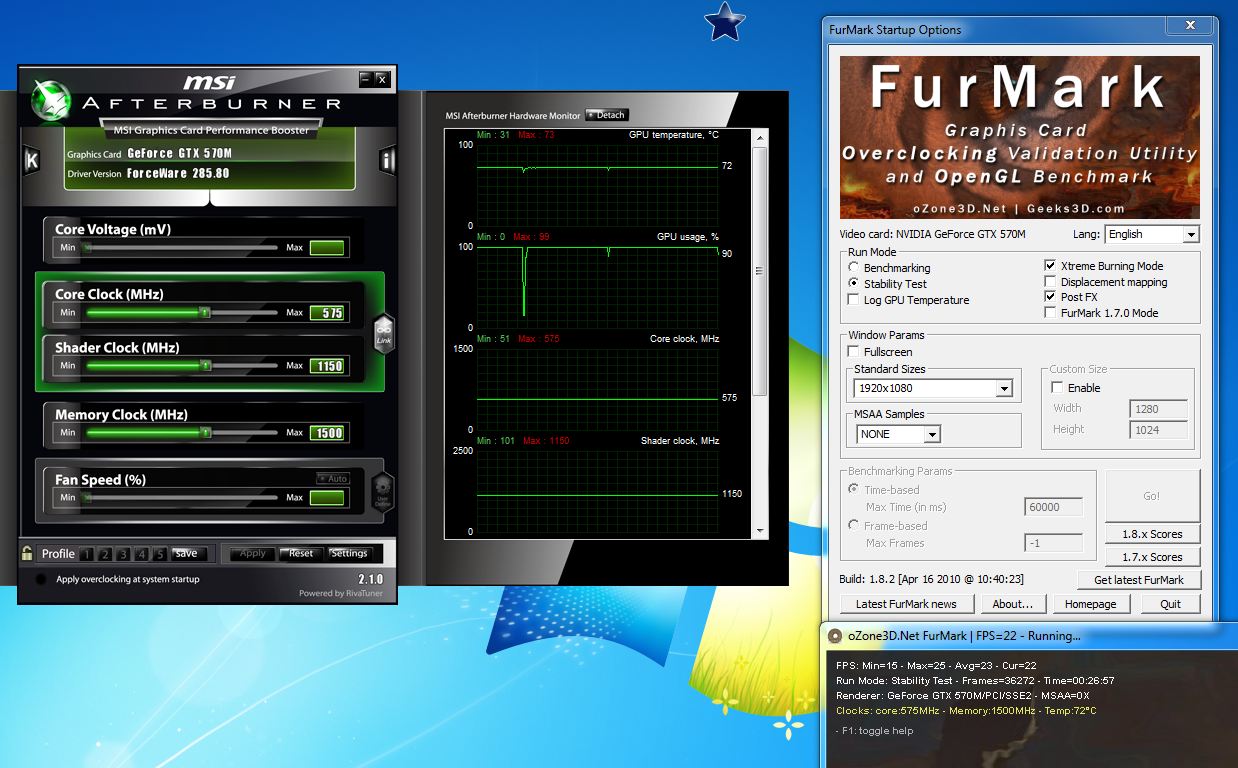Select profile slot 2 in Afterburner
The width and height of the screenshot is (1238, 768).
coord(106,554)
